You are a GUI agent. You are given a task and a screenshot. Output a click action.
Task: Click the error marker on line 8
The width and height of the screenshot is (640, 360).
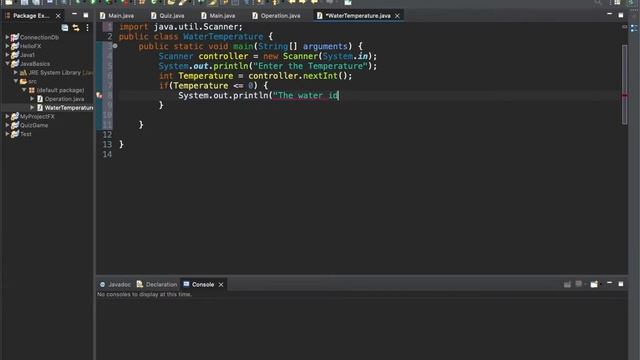99,96
